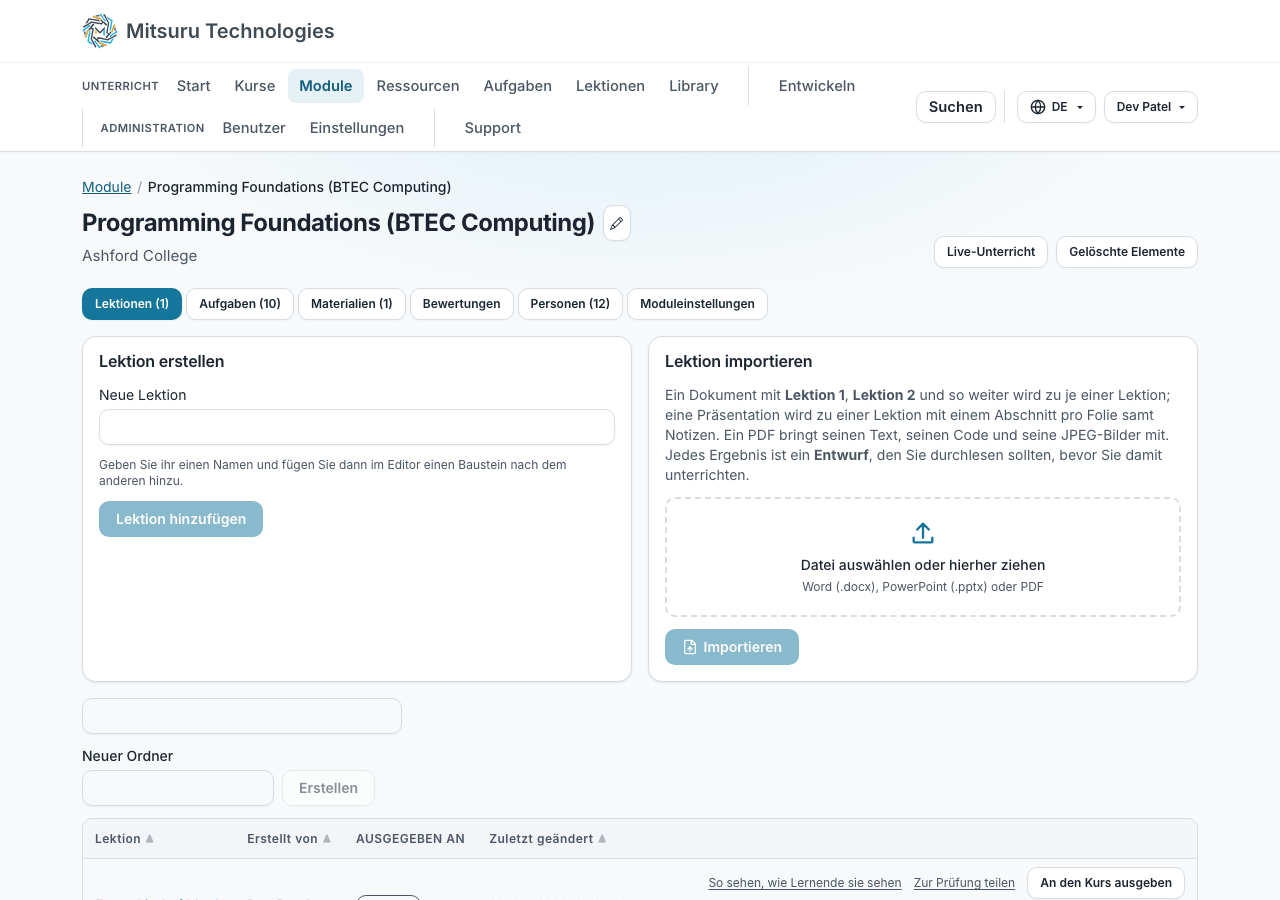View Gelöschte Elemente

pyautogui.click(x=1127, y=252)
